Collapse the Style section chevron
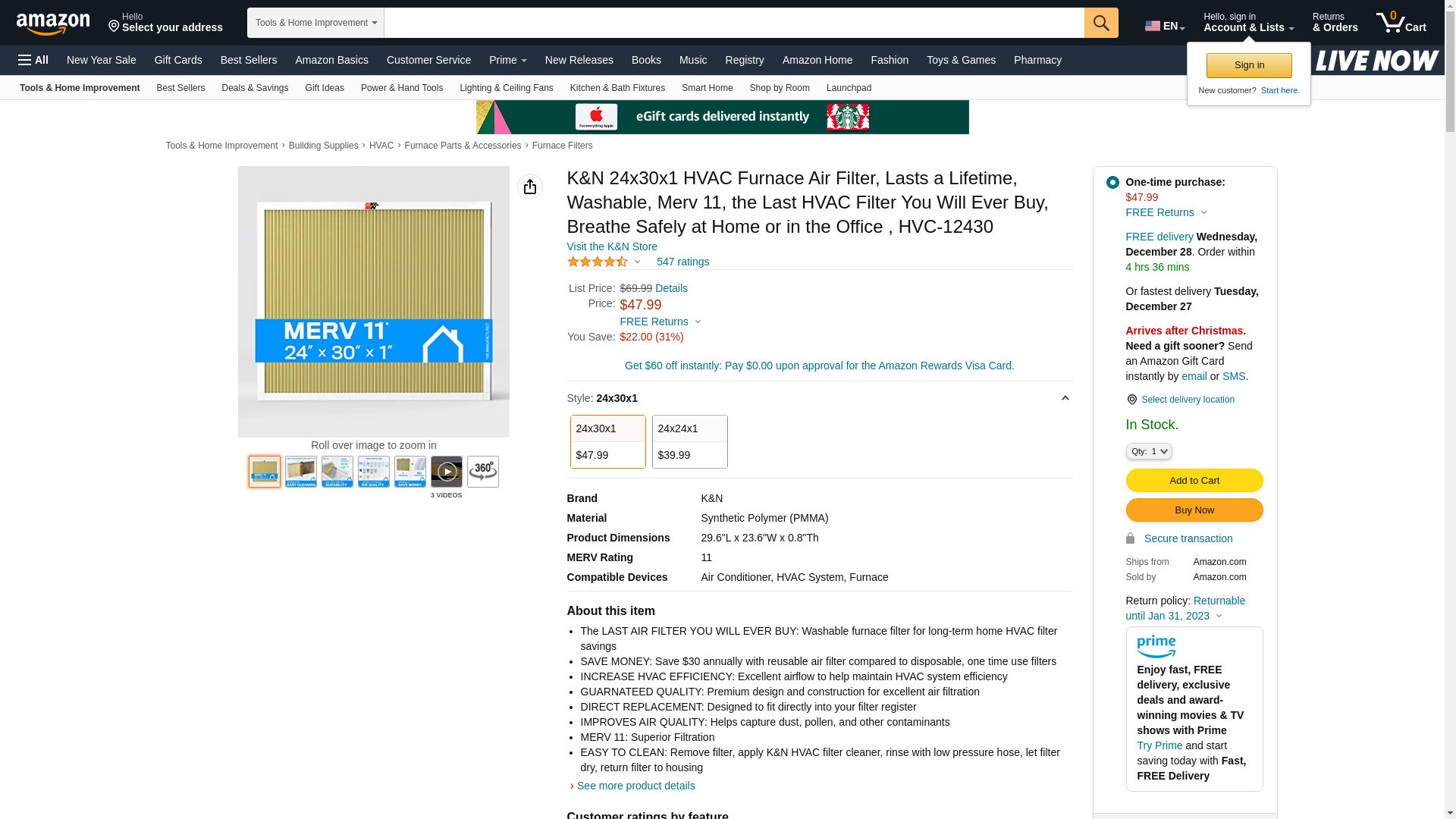This screenshot has height=819, width=1456. click(x=1065, y=398)
